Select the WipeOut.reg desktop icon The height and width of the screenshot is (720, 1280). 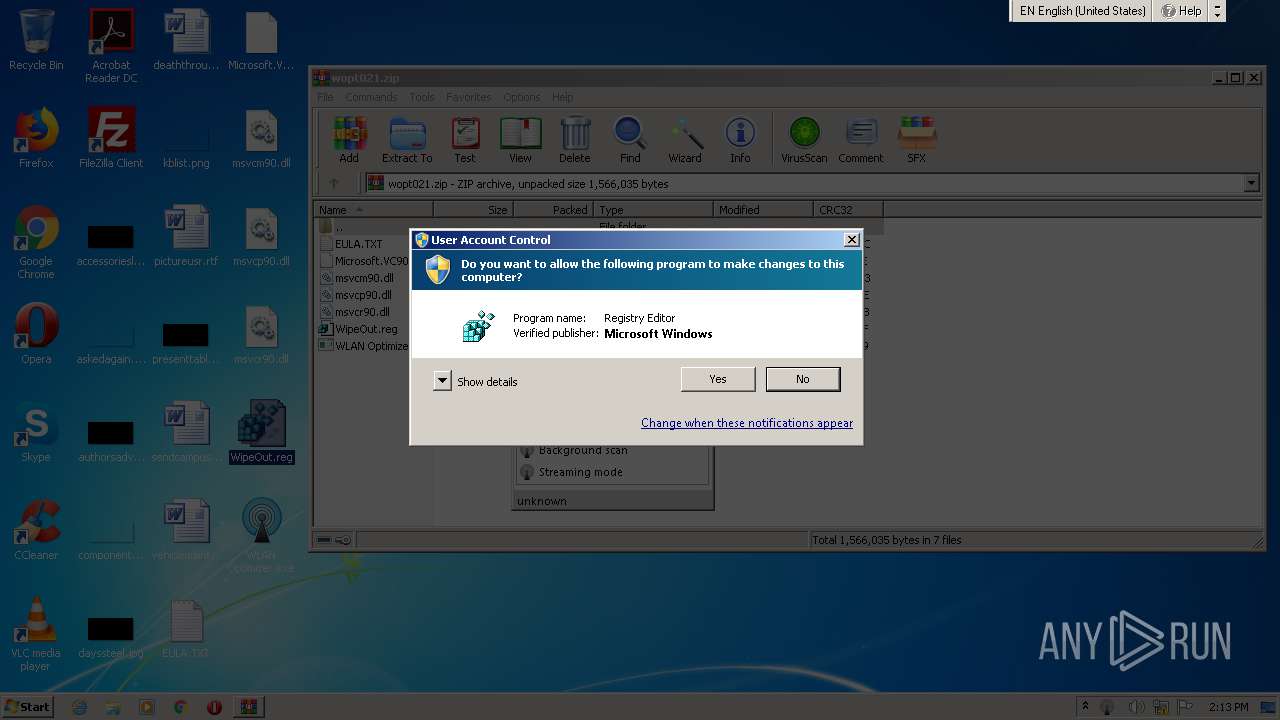pyautogui.click(x=262, y=432)
